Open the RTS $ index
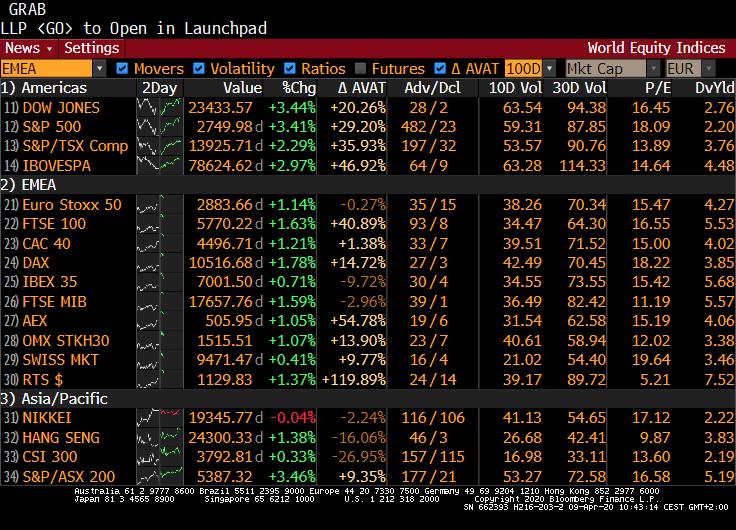 (43, 380)
